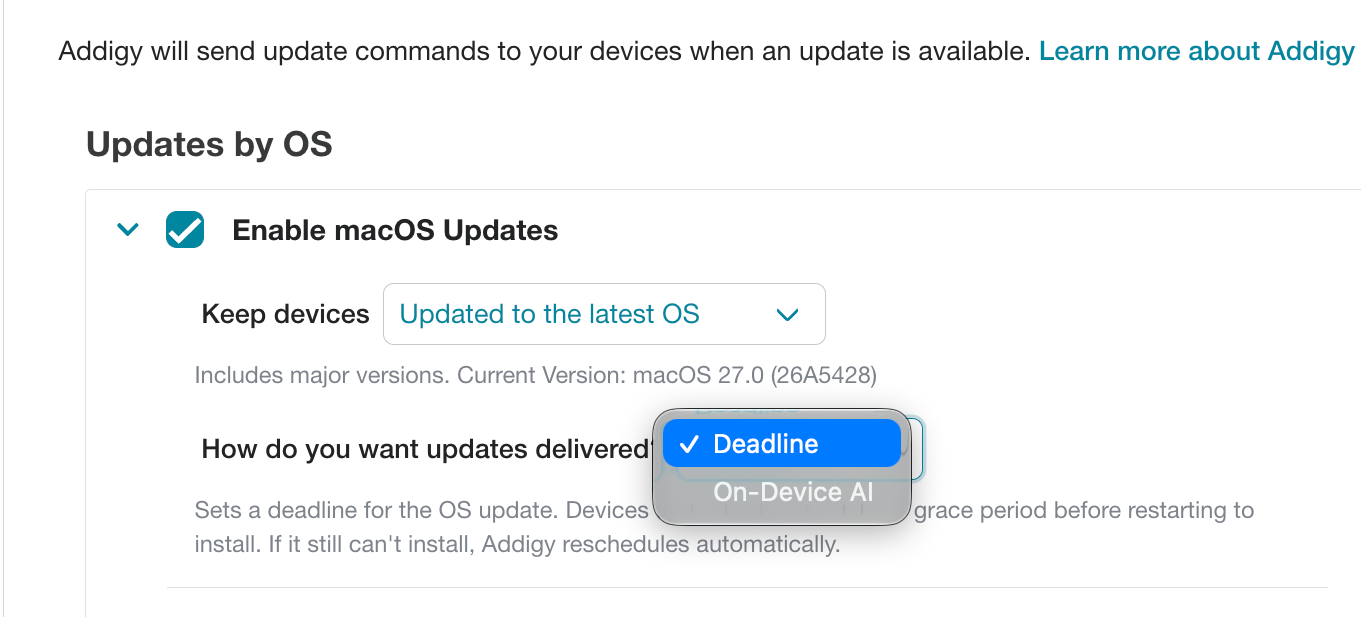1361x617 pixels.
Task: Click the Enable macOS Updates label
Action: [395, 230]
